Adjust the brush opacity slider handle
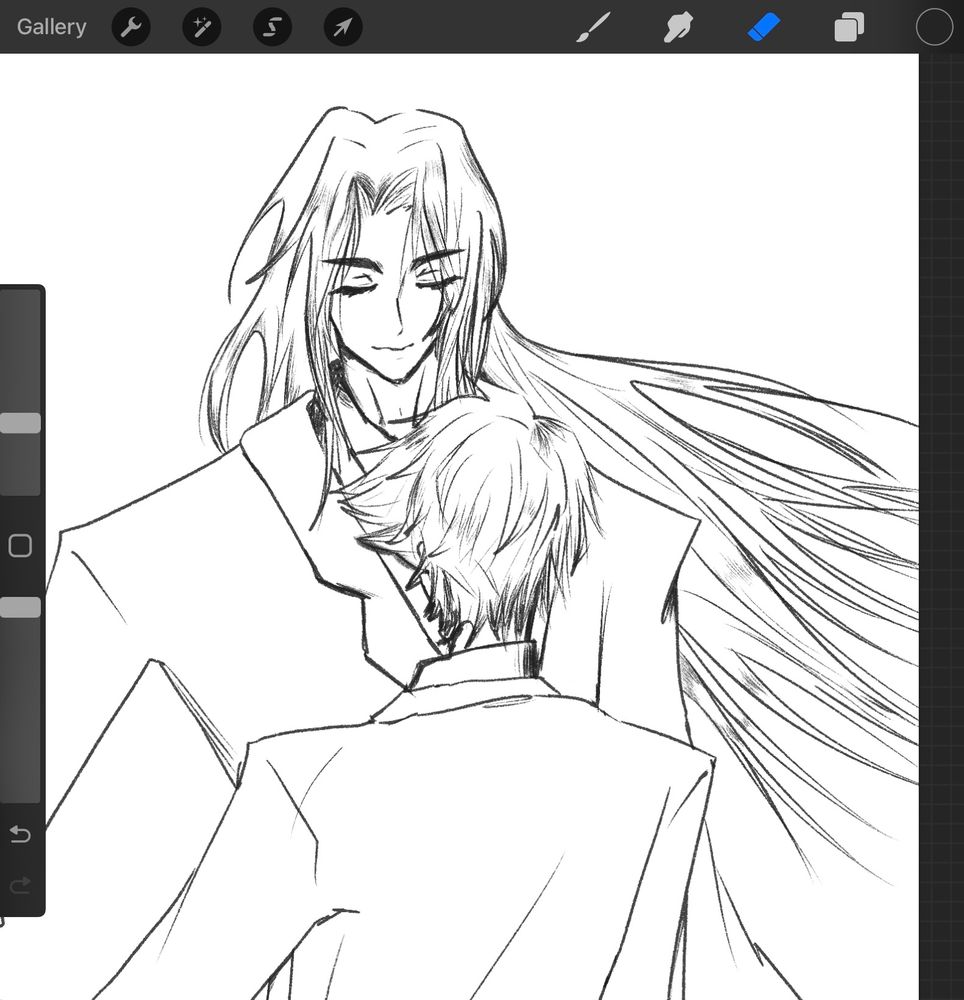This screenshot has width=964, height=1000. point(20,607)
